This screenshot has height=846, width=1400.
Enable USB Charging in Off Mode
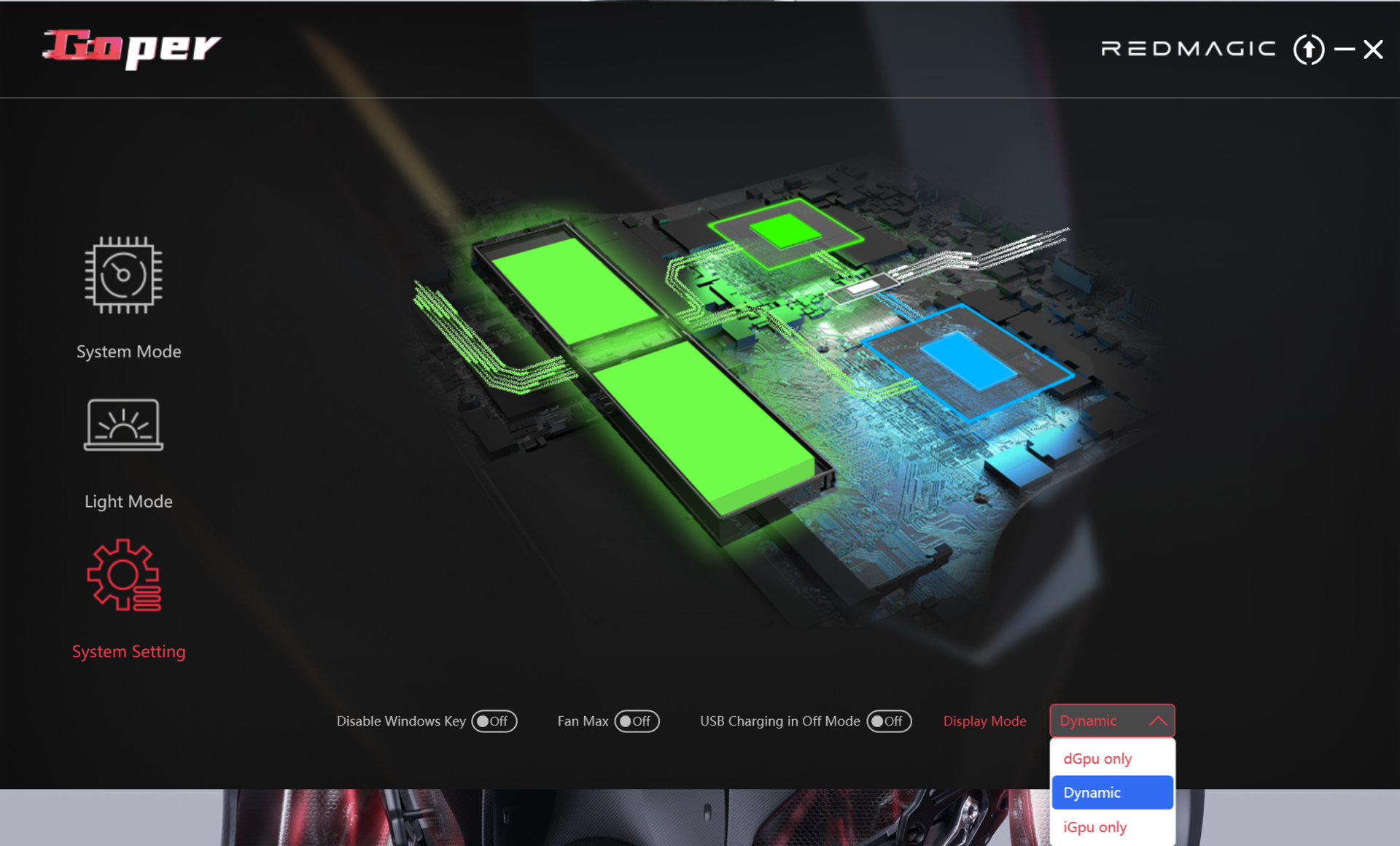[888, 721]
